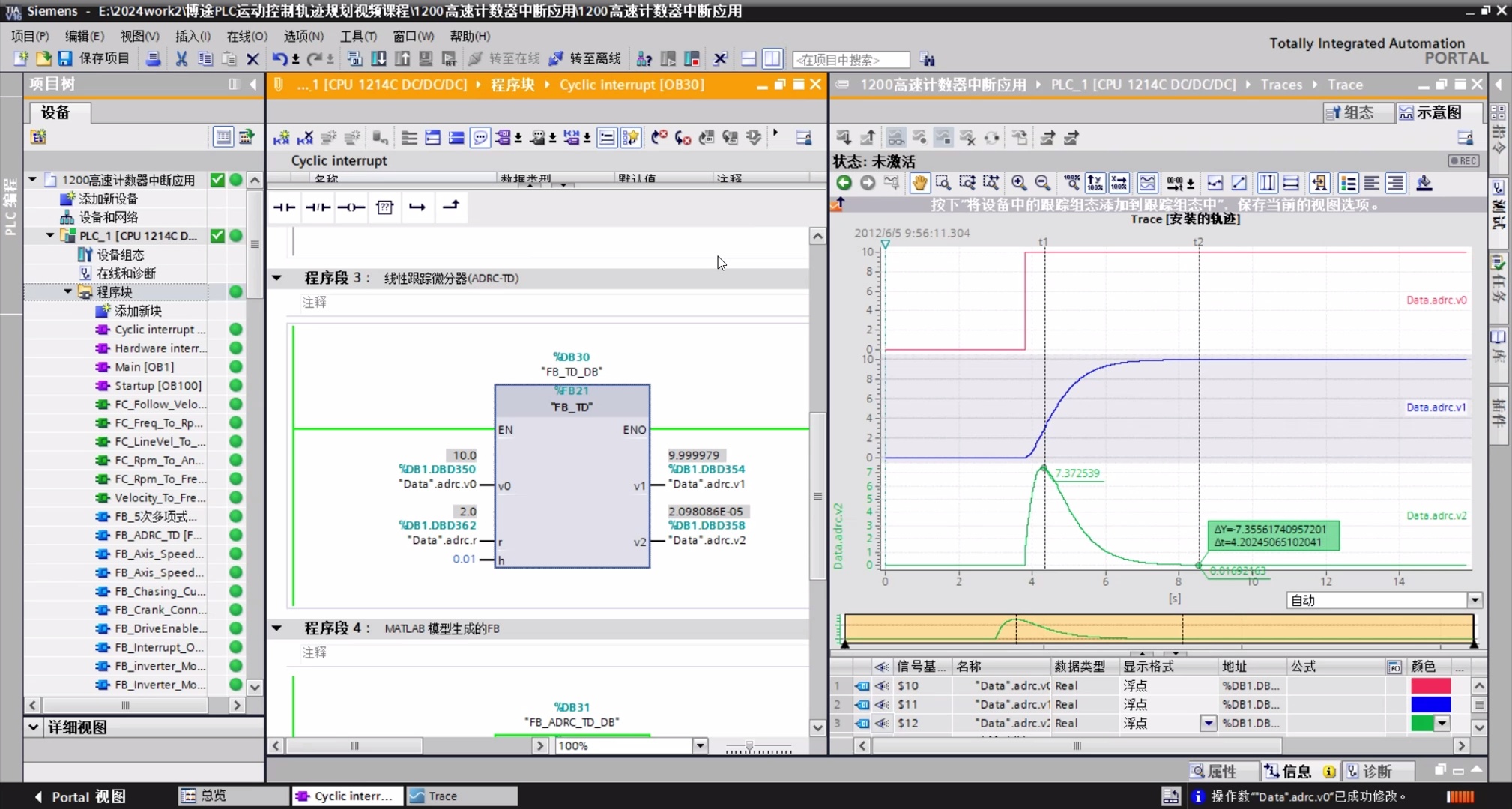This screenshot has width=1512, height=809.
Task: Click the zoom selection magnifier icon
Action: pyautogui.click(x=943, y=183)
